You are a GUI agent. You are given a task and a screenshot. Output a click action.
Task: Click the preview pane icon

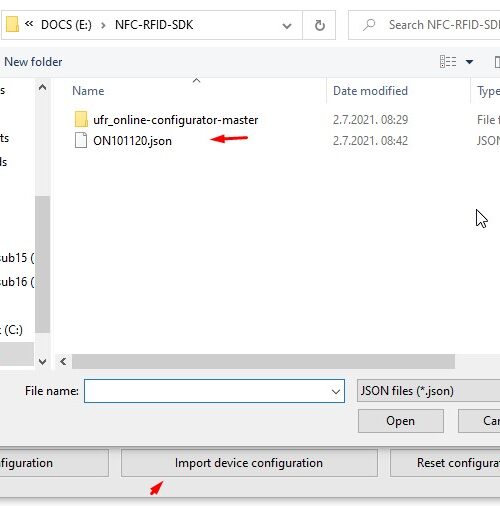coord(497,62)
